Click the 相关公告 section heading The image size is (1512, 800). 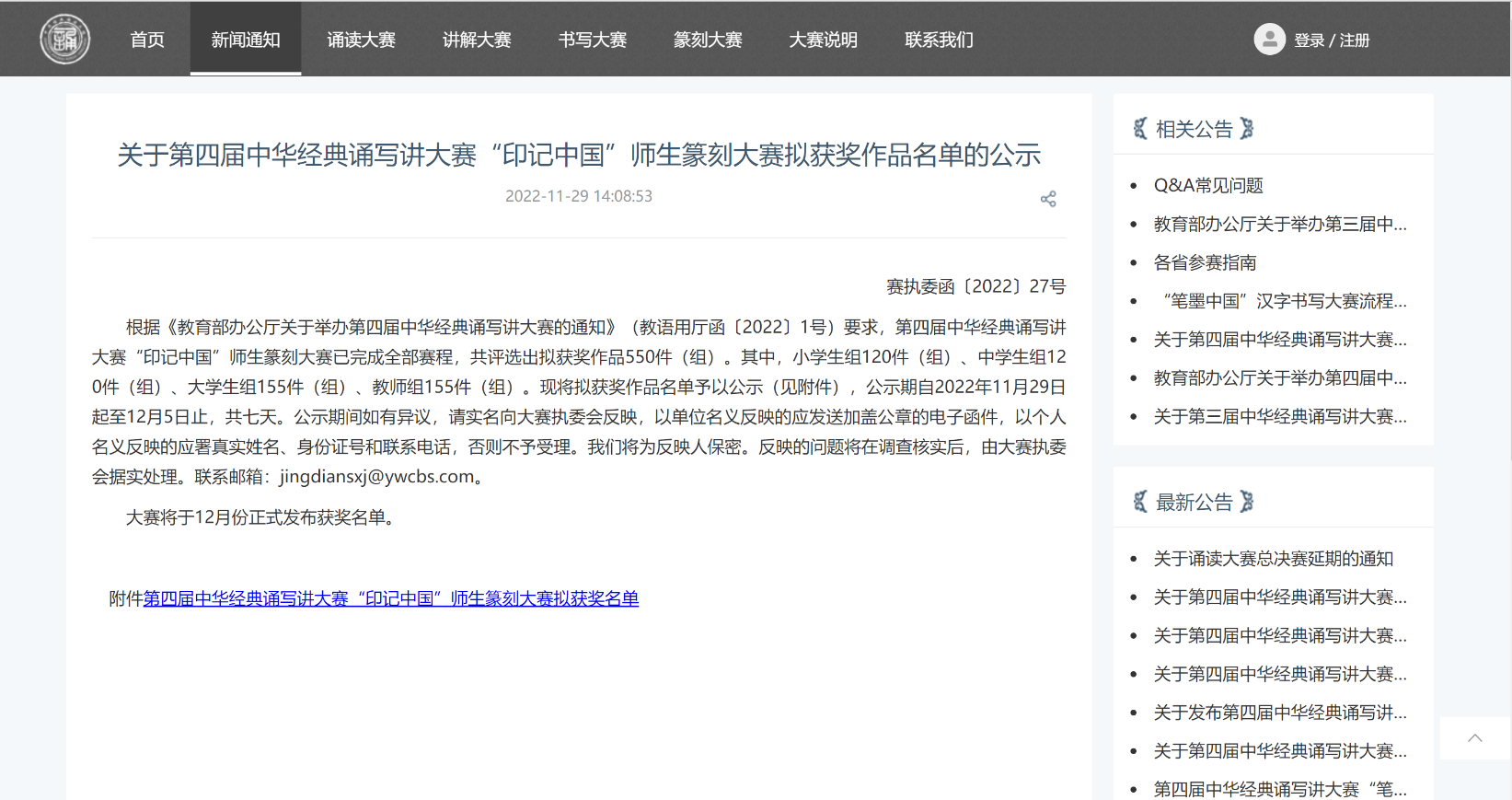[1194, 129]
